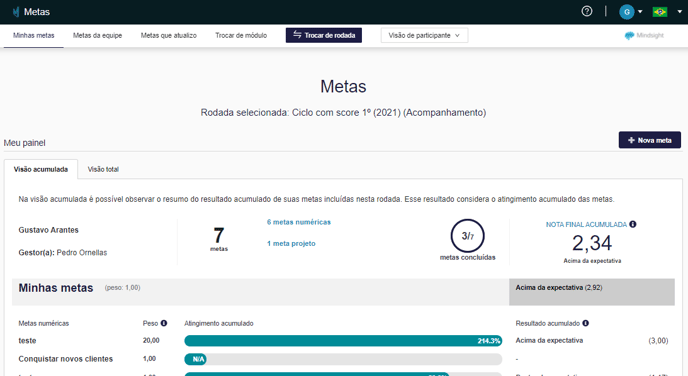Click the 3/7 metas concluídas circle
This screenshot has height=376, width=688.
[x=467, y=236]
